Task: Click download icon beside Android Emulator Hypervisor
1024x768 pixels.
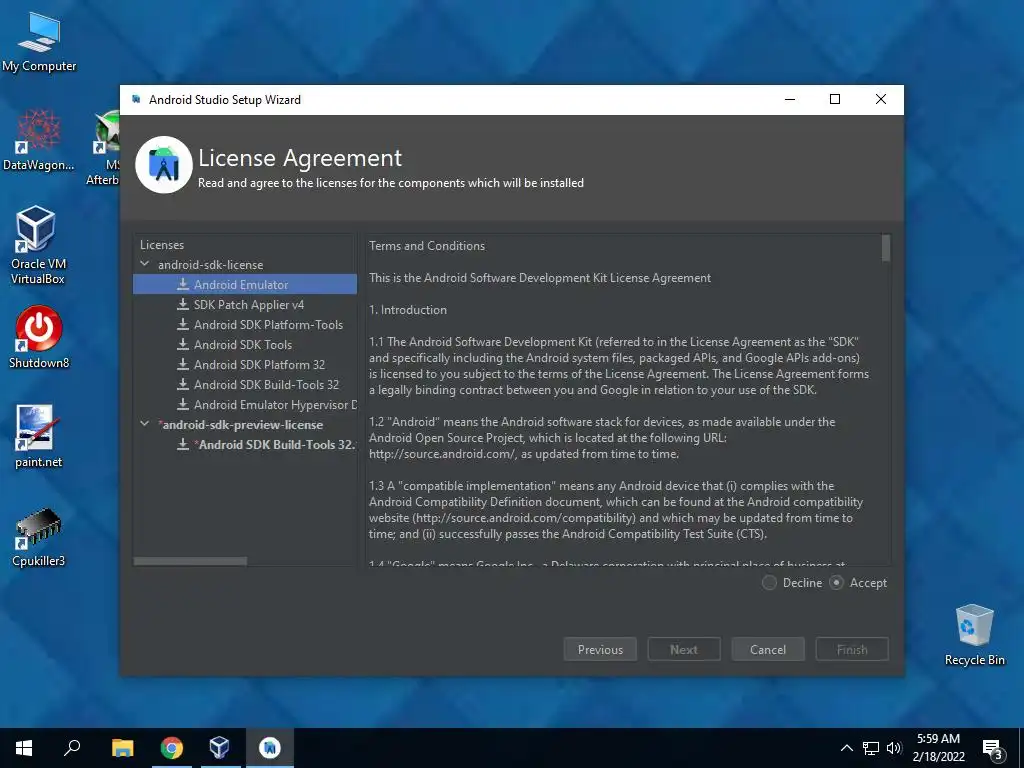Action: pyautogui.click(x=183, y=405)
